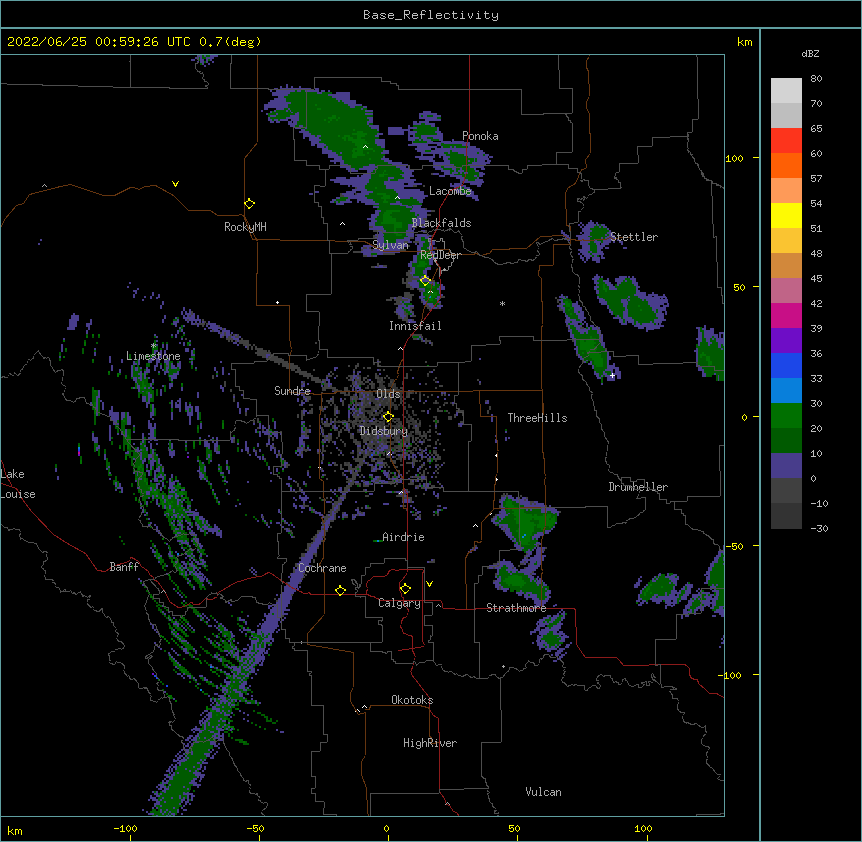
Task: Click the Ponoka label on map
Action: point(480,136)
